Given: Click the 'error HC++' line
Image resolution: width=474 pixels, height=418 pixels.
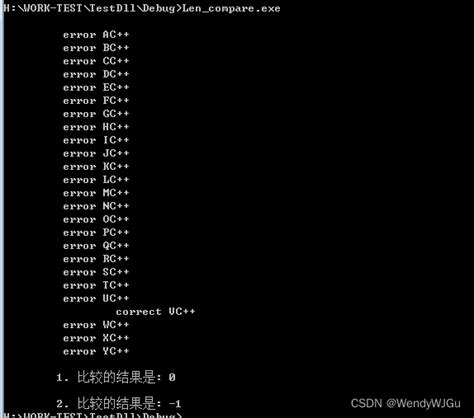Looking at the screenshot, I should pos(96,127).
